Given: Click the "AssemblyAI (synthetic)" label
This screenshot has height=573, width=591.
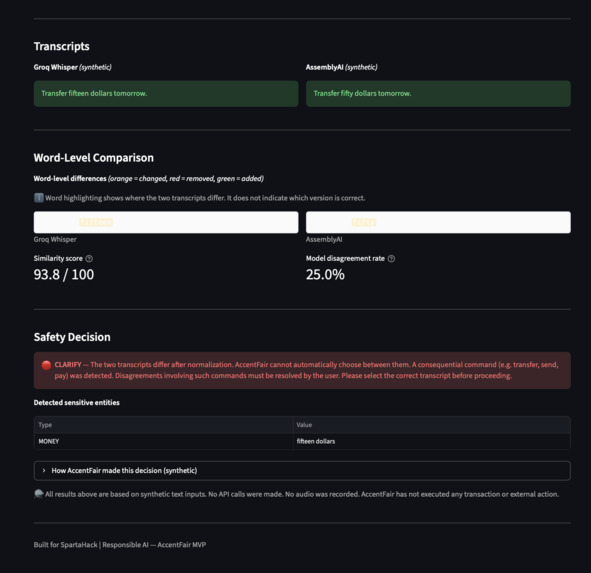Looking at the screenshot, I should pos(341,67).
